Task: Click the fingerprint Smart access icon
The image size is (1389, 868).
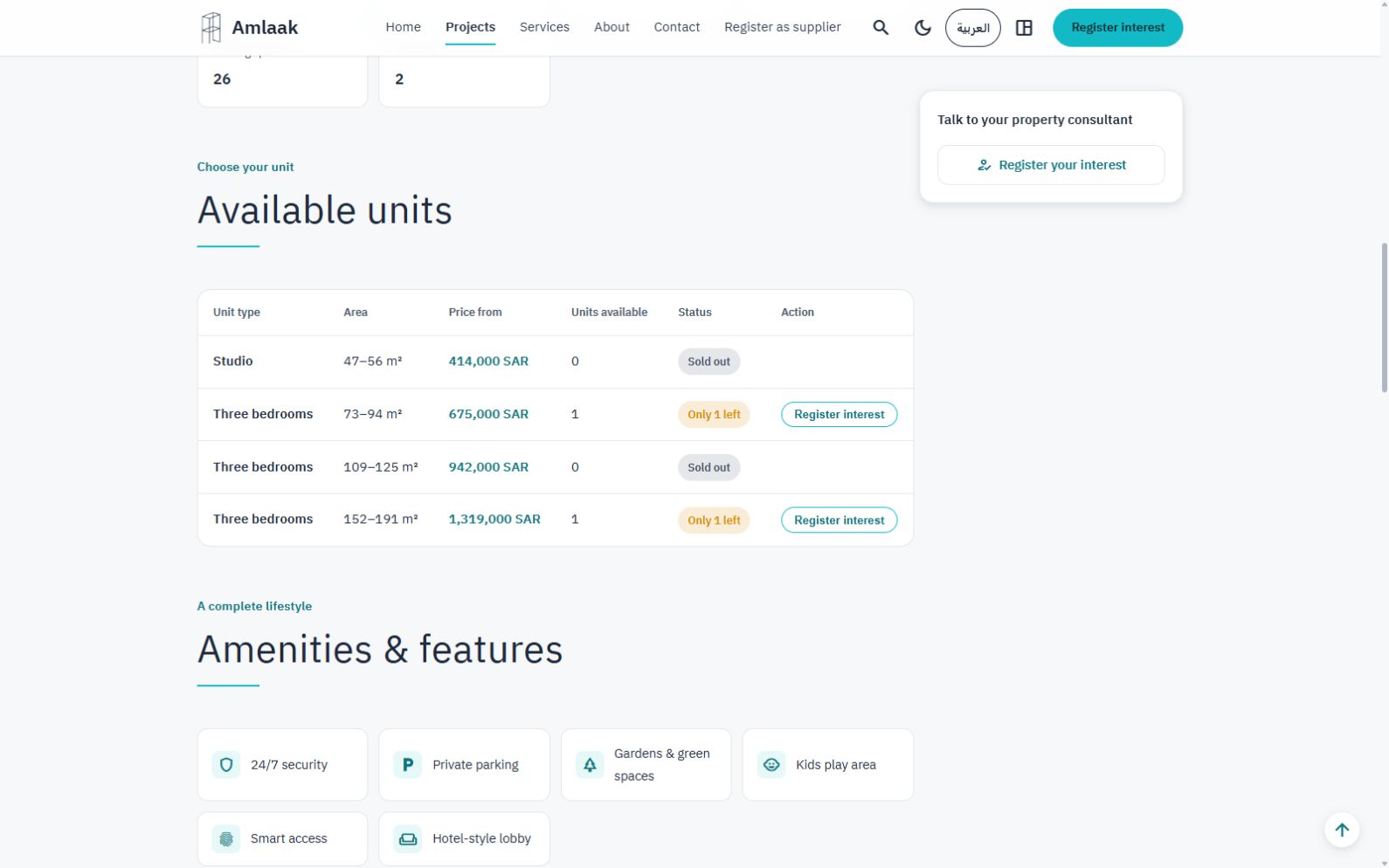Action: pyautogui.click(x=226, y=839)
